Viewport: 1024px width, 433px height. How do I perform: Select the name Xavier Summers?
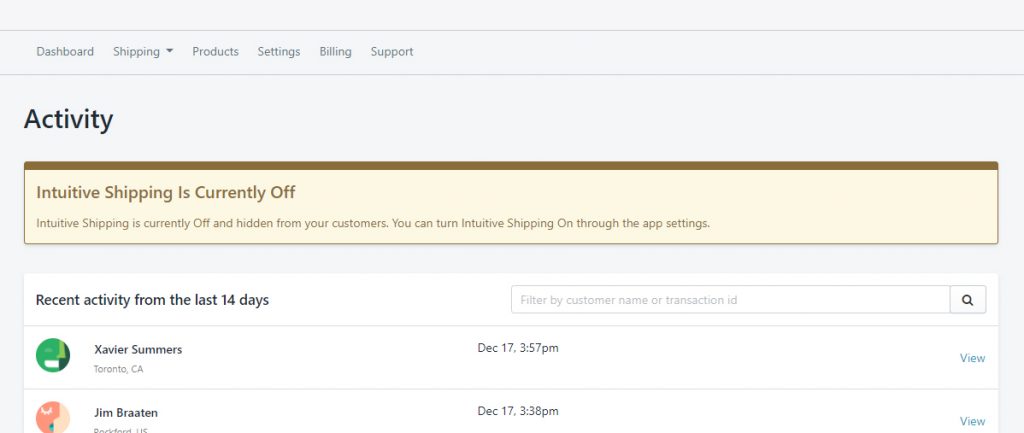pyautogui.click(x=138, y=349)
